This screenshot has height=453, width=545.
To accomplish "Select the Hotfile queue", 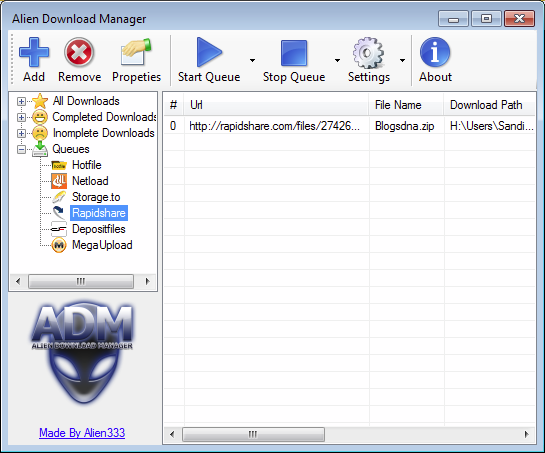I will pos(87,165).
